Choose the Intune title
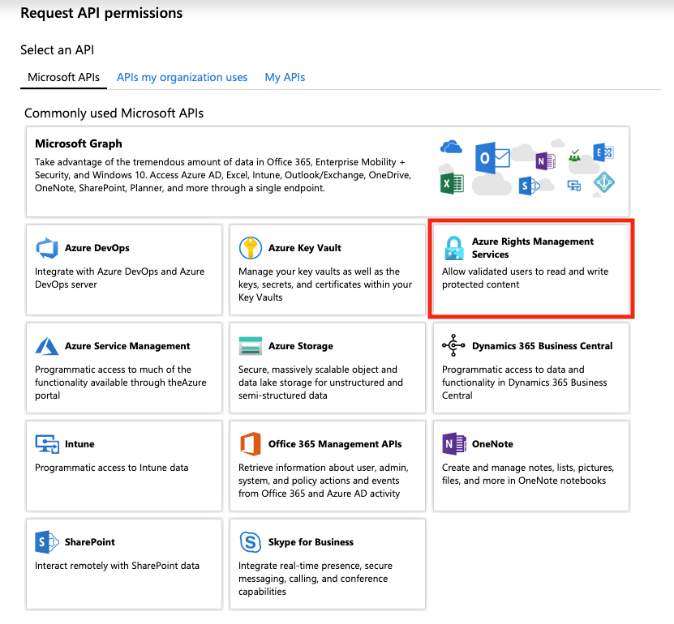Viewport: 674px width, 624px height. 80,444
